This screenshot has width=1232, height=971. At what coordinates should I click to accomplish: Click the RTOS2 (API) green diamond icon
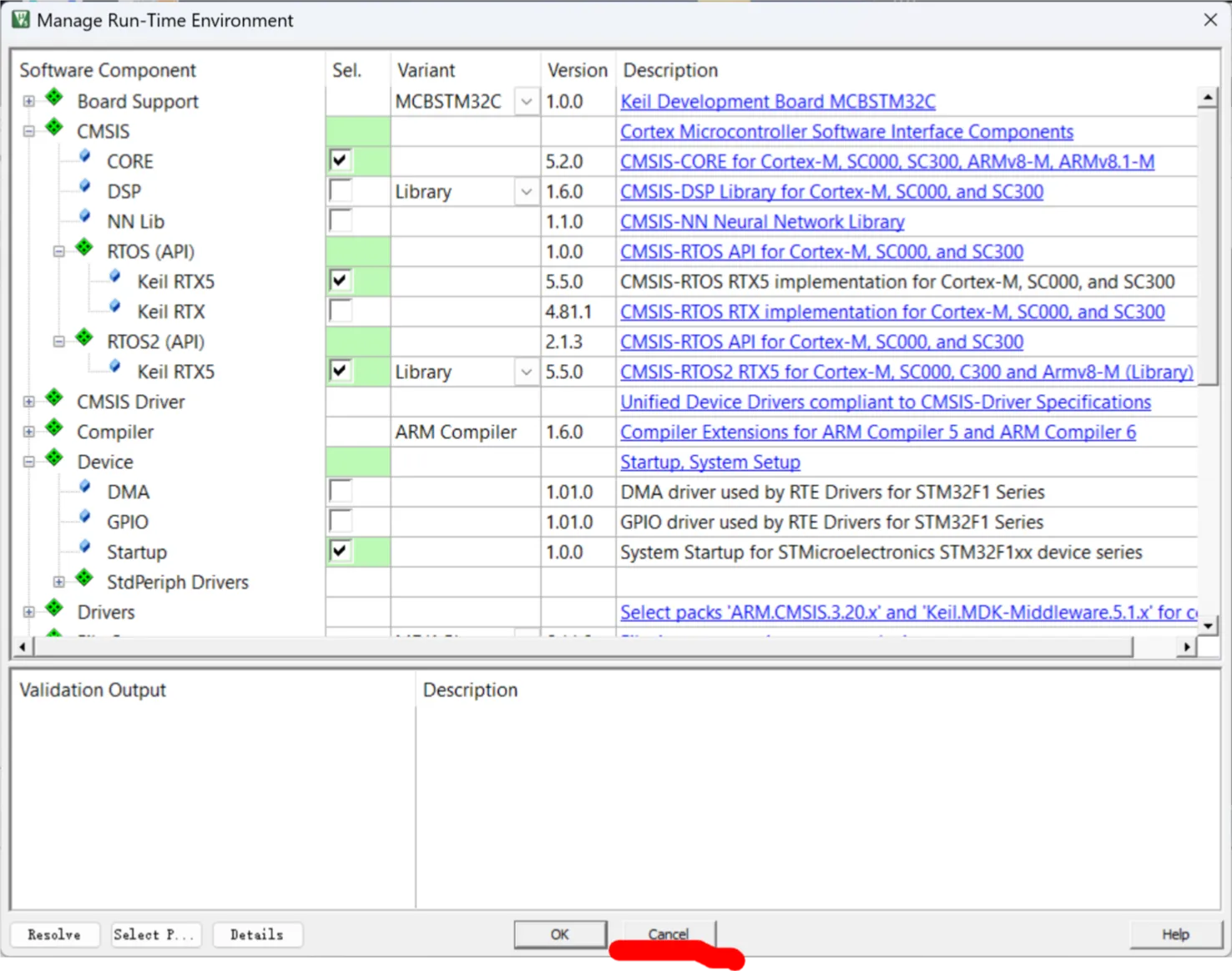84,338
